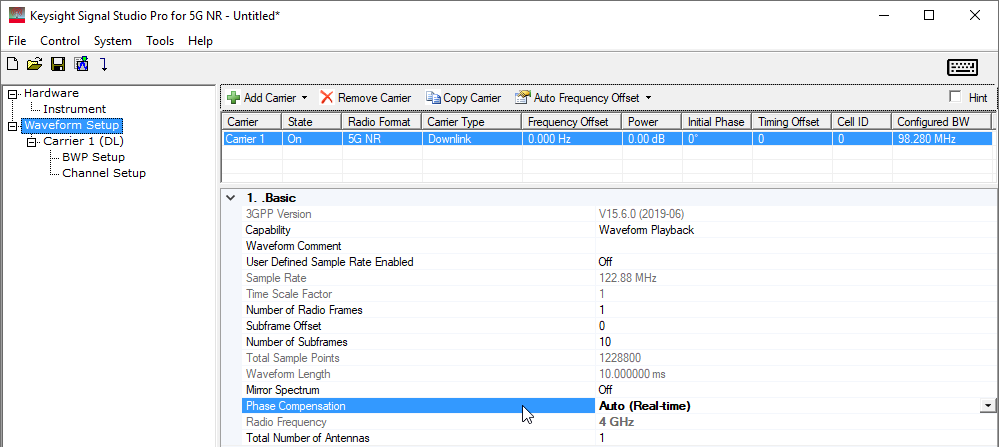Click the 0.000 Hz frequency offset cell

[571, 139]
